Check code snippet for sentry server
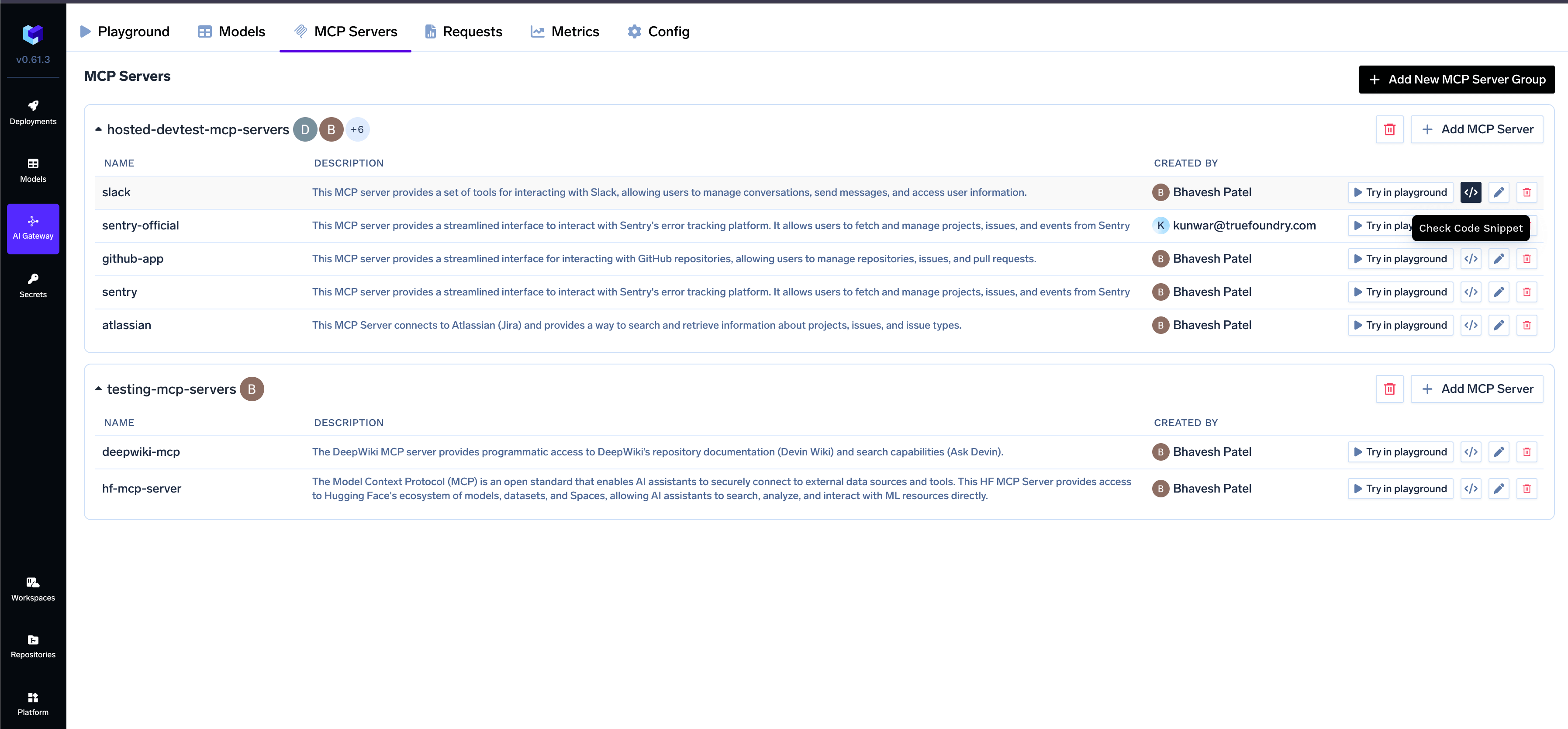 coord(1471,292)
